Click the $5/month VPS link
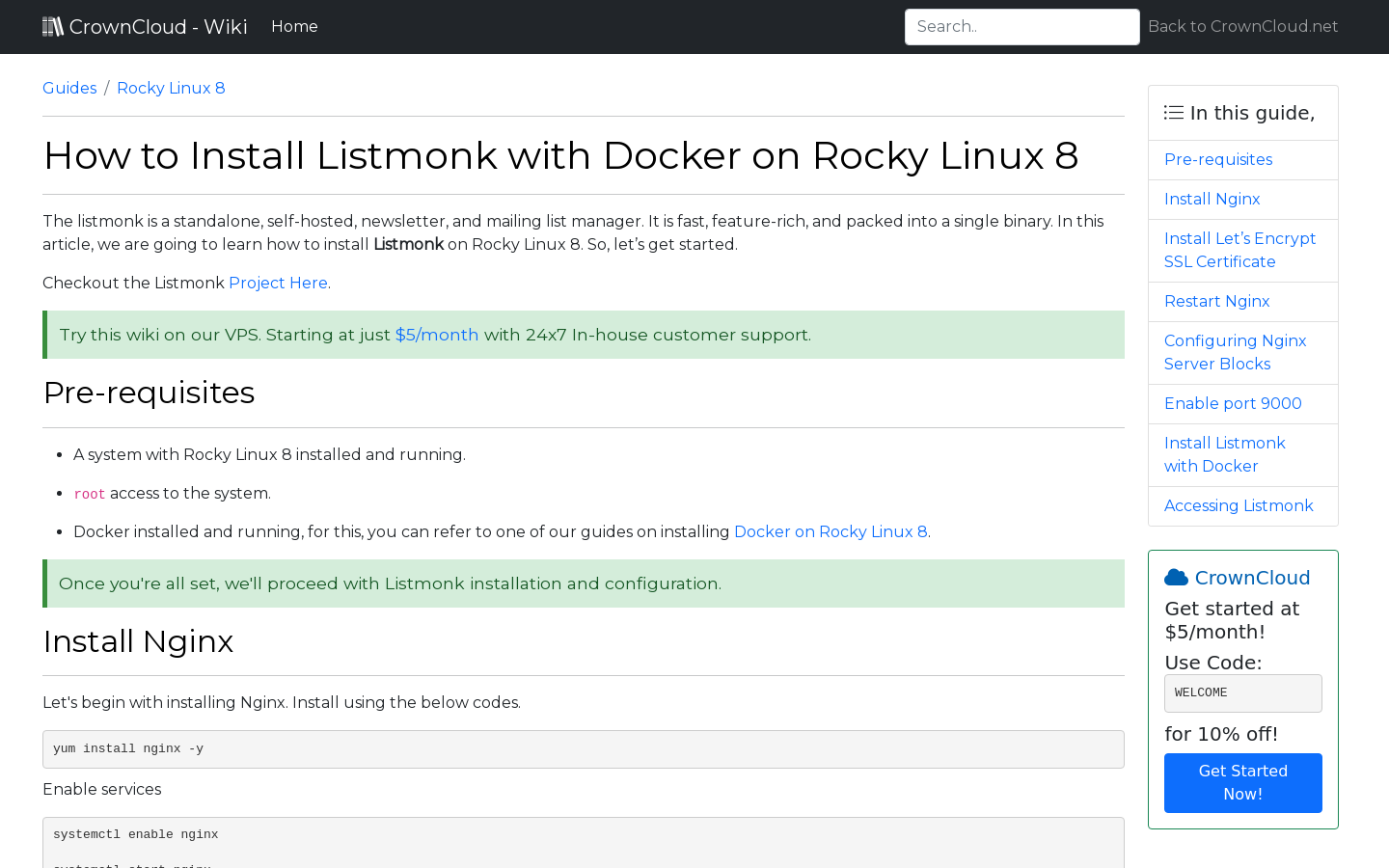This screenshot has height=868, width=1389. pos(436,335)
